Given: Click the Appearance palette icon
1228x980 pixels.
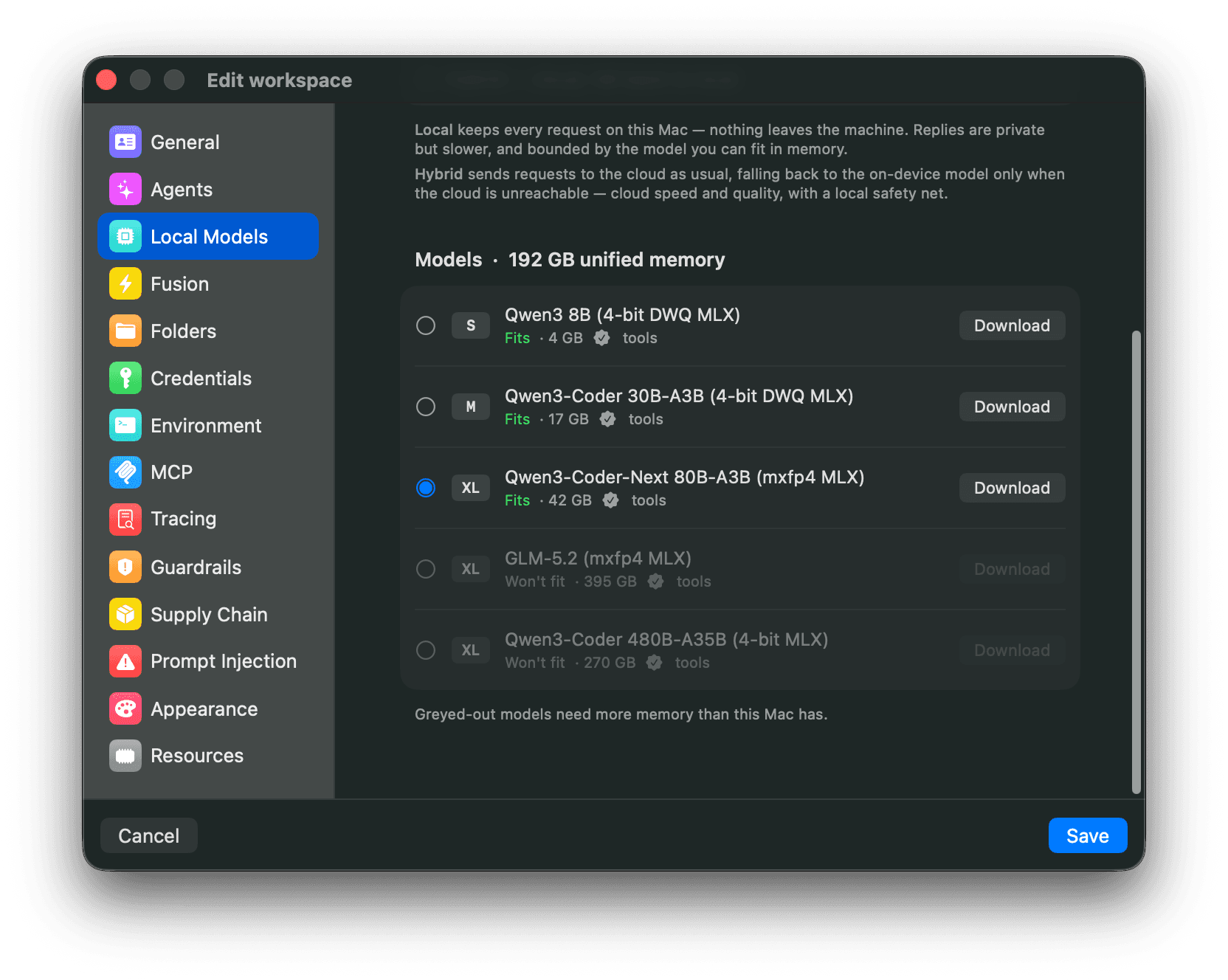Looking at the screenshot, I should (x=125, y=708).
